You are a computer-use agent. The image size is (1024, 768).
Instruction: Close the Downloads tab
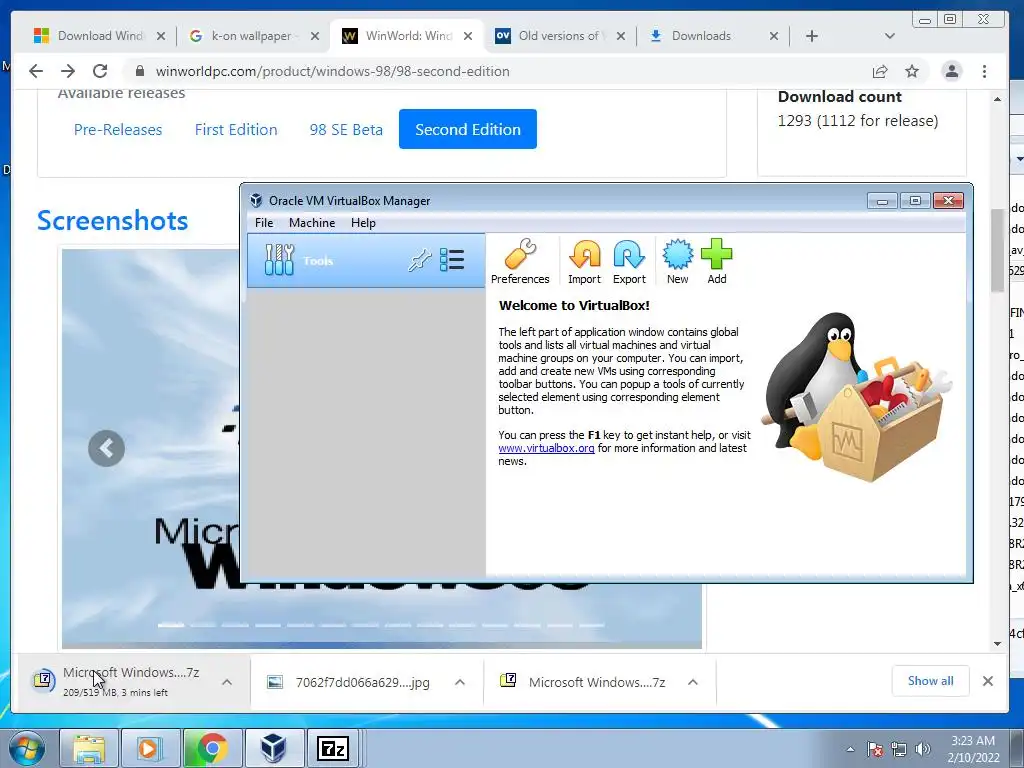click(x=773, y=36)
